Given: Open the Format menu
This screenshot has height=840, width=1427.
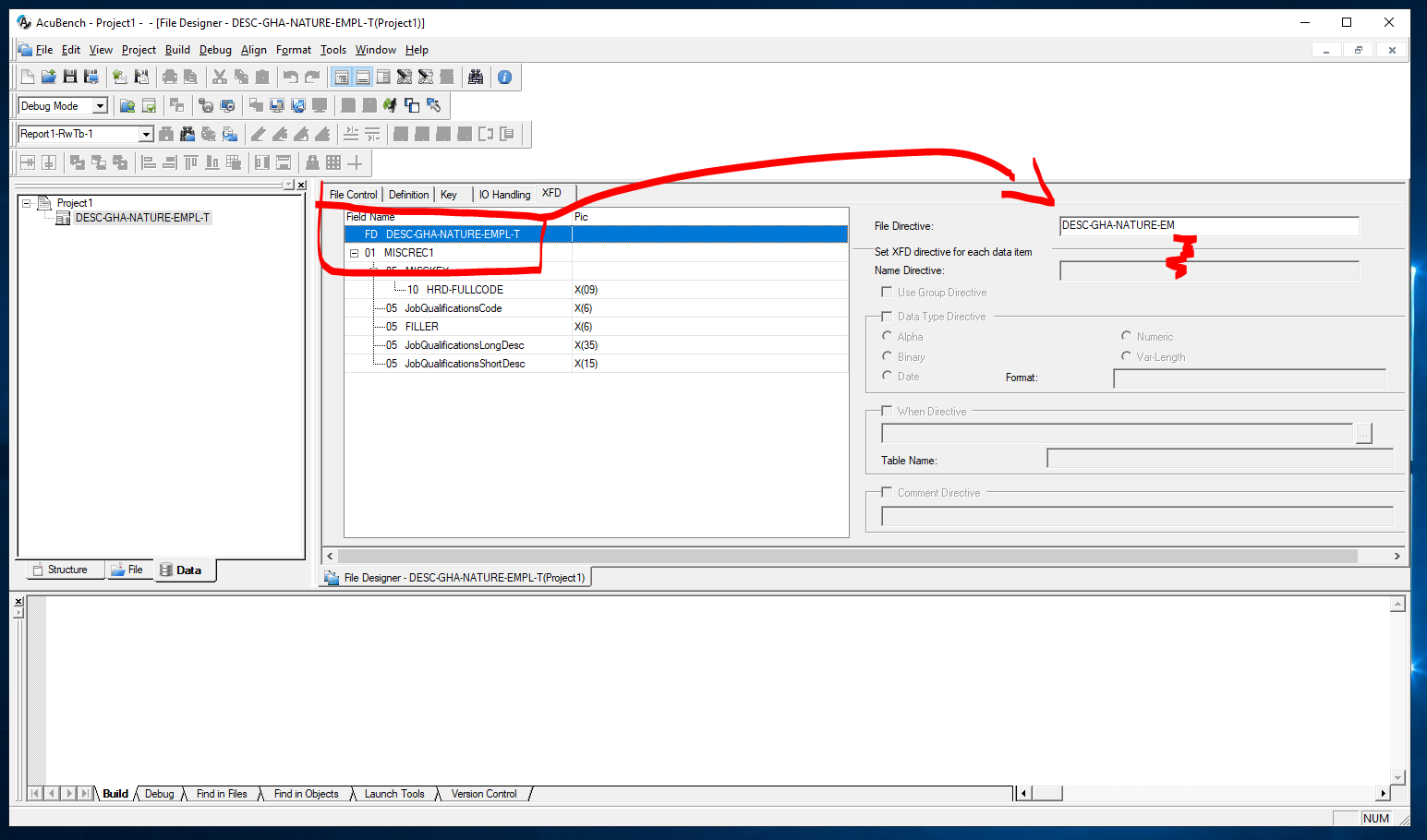Looking at the screenshot, I should coord(293,50).
